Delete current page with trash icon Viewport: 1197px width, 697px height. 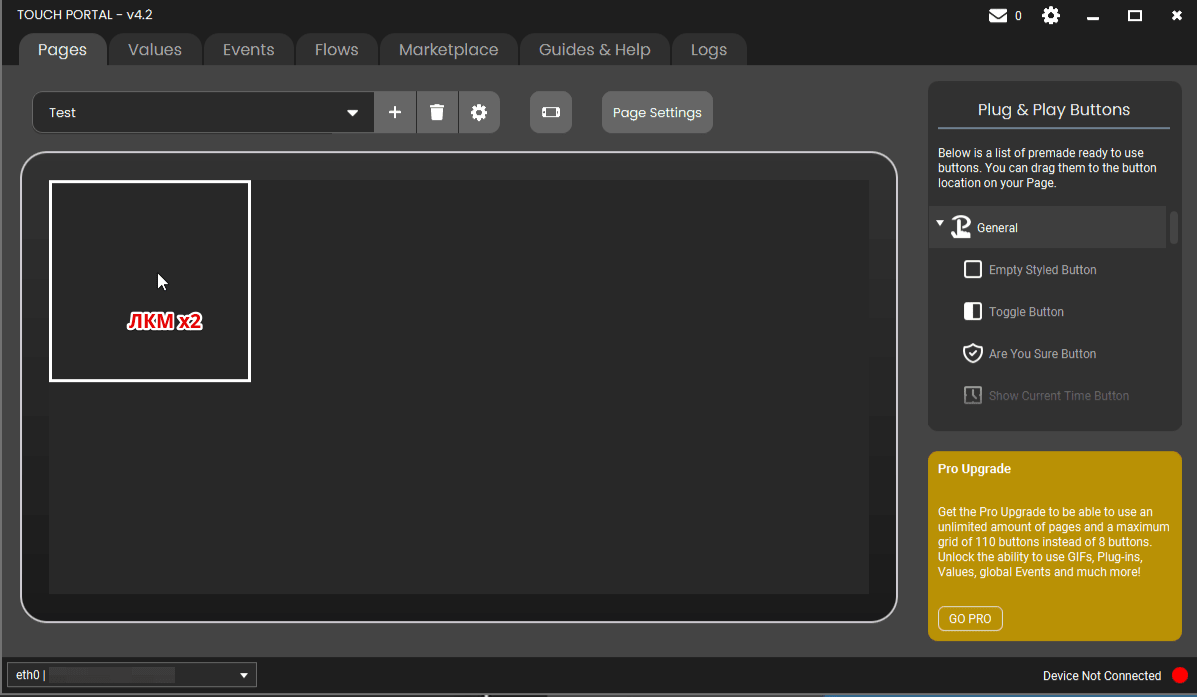437,112
